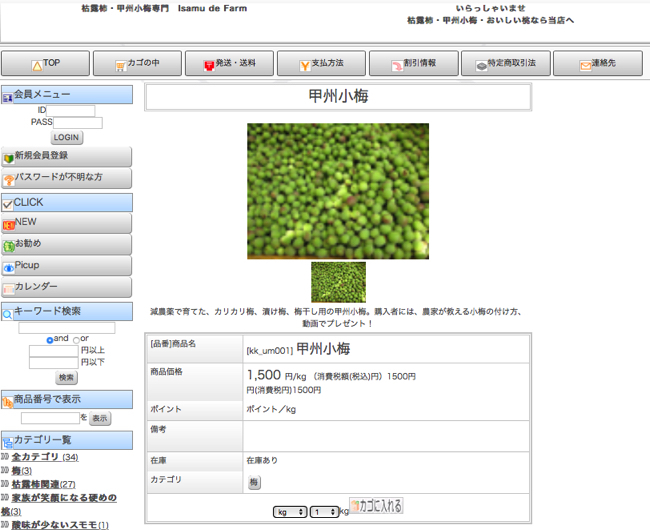Viewport: 650px width, 530px height.
Task: Select the 'and' search radio button
Action: [50, 340]
